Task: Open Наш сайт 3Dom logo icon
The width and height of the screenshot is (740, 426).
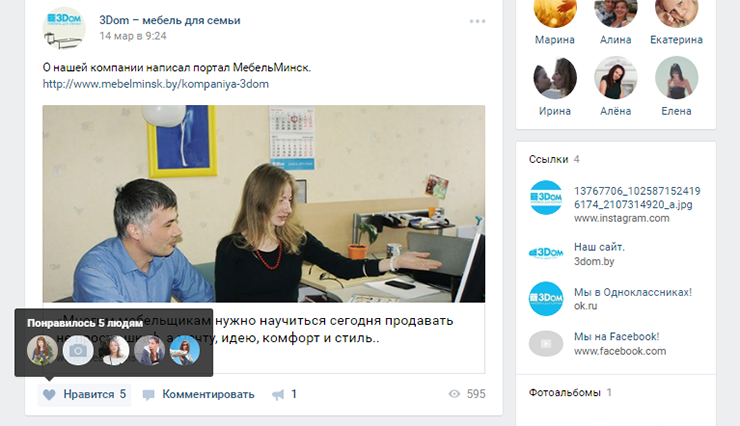Action: click(x=546, y=253)
